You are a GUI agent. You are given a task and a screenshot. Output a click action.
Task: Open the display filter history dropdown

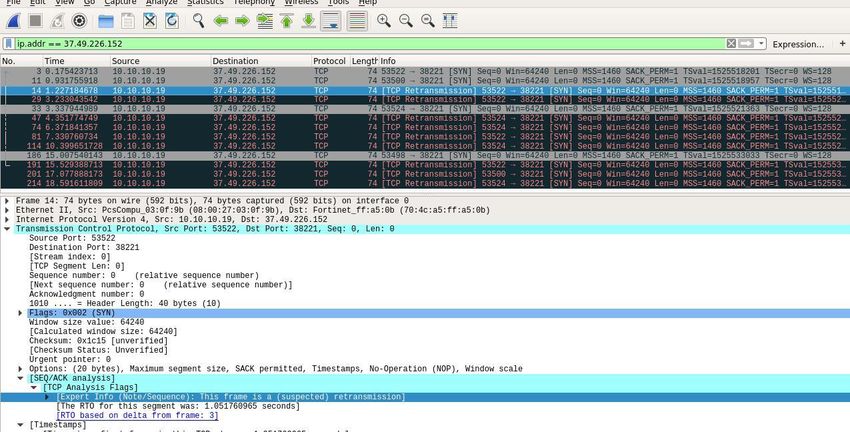click(761, 43)
